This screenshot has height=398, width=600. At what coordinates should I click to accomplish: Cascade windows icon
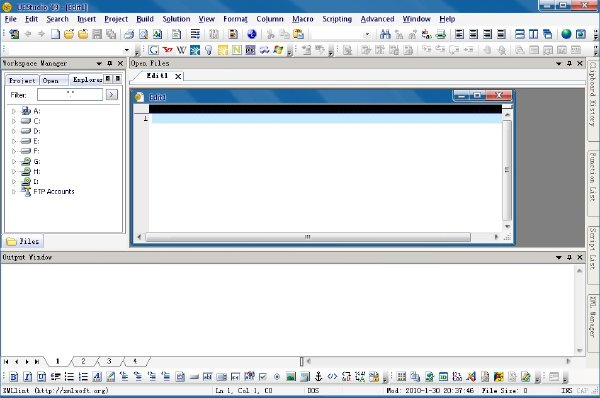point(548,34)
